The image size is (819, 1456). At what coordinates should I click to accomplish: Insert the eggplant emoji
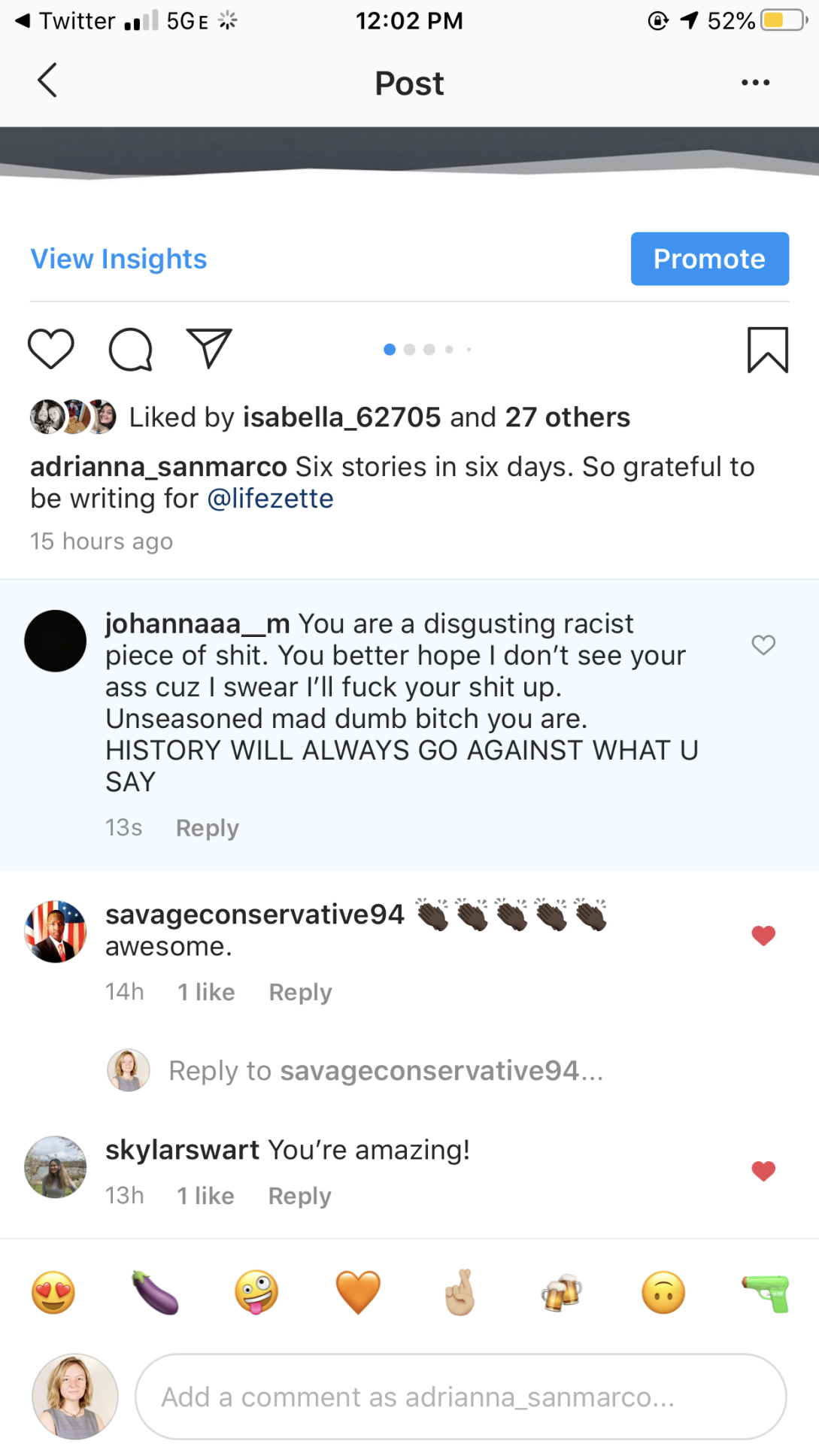(155, 1293)
